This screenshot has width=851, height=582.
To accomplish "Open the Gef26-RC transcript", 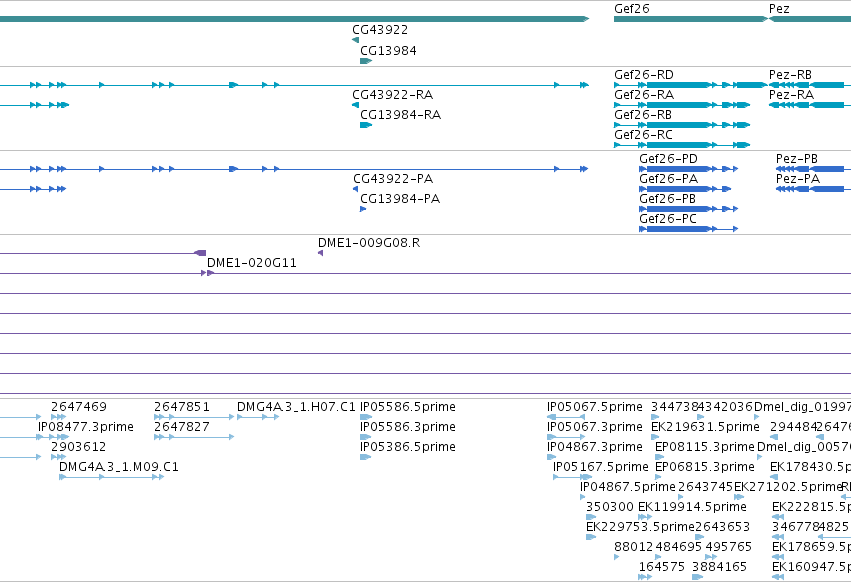I will [x=682, y=145].
